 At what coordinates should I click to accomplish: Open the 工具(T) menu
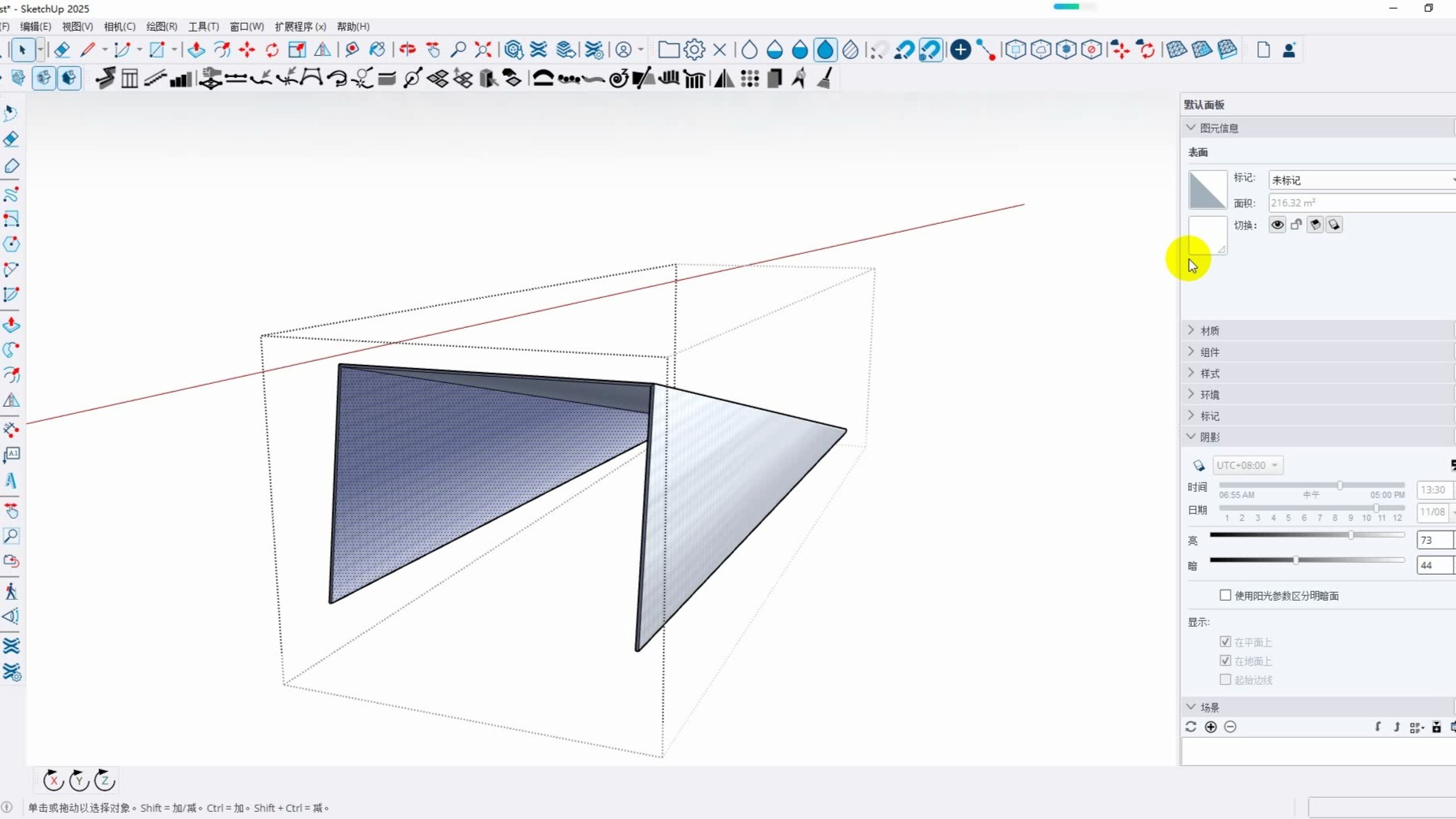pos(202,26)
